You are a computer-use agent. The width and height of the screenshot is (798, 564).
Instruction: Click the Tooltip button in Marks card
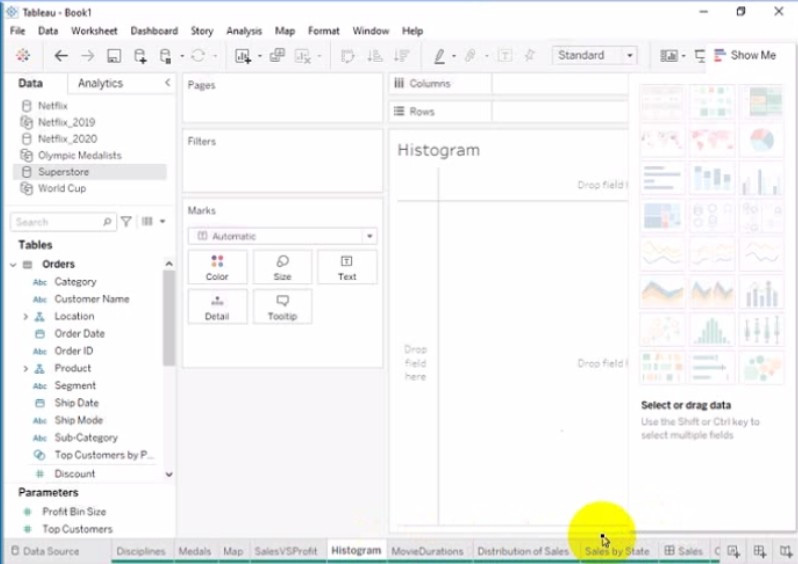[x=282, y=306]
